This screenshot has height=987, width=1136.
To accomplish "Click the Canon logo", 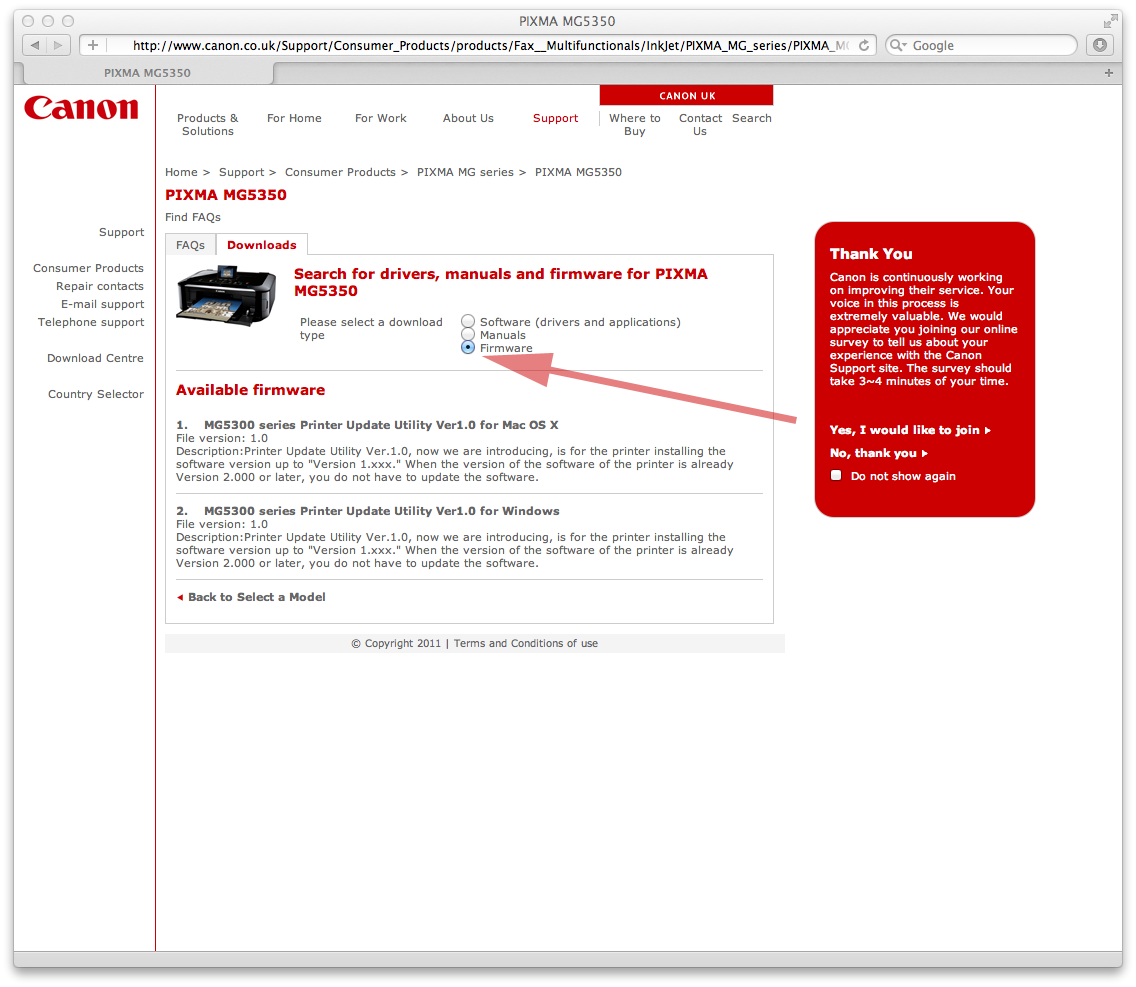I will [81, 108].
